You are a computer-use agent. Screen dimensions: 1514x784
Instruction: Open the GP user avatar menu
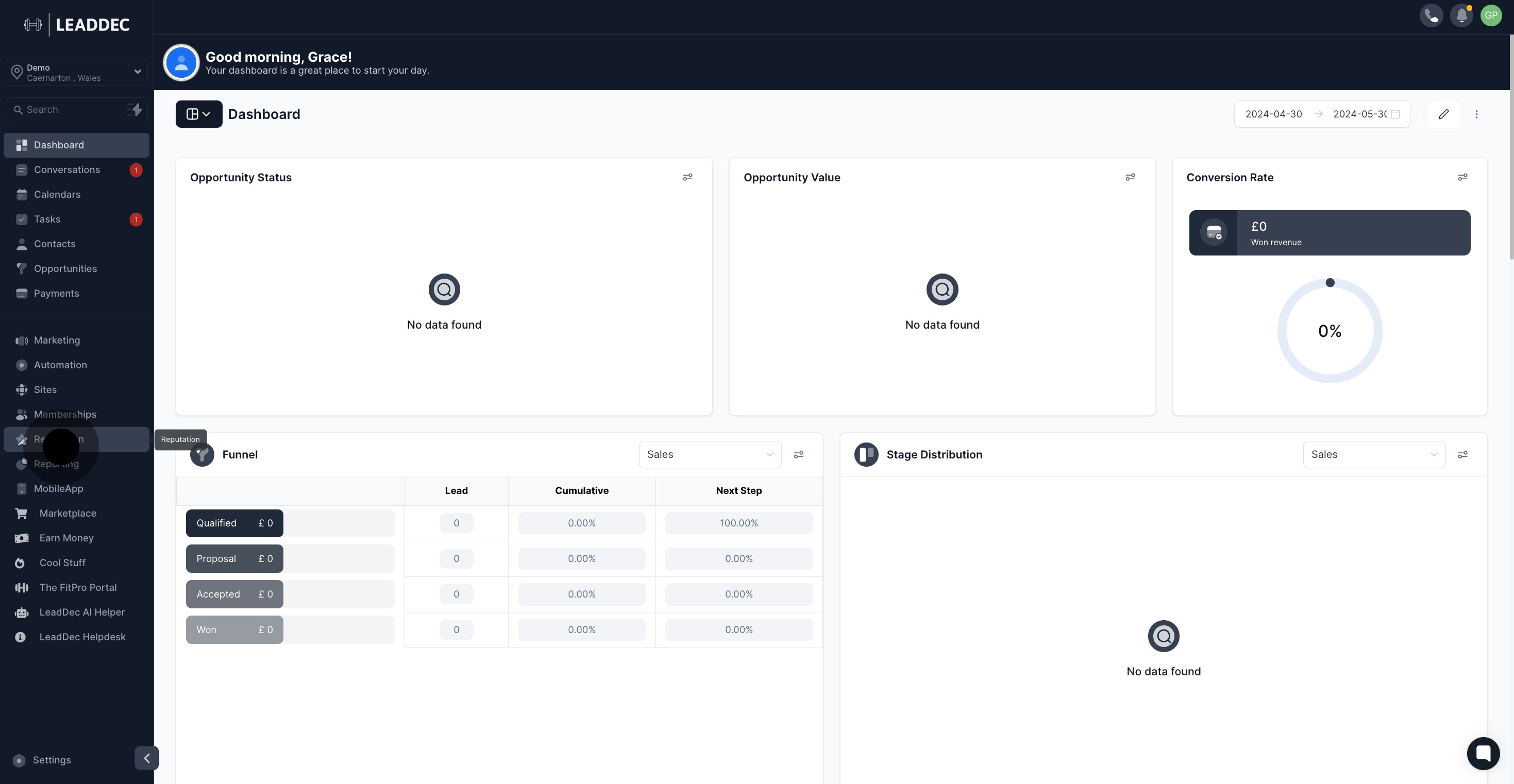pos(1491,15)
